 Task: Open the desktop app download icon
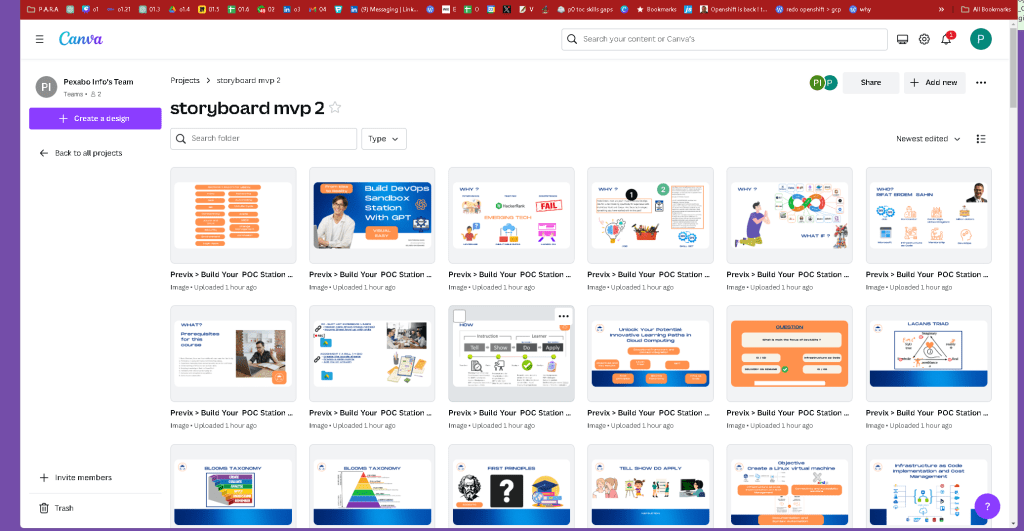pos(902,39)
